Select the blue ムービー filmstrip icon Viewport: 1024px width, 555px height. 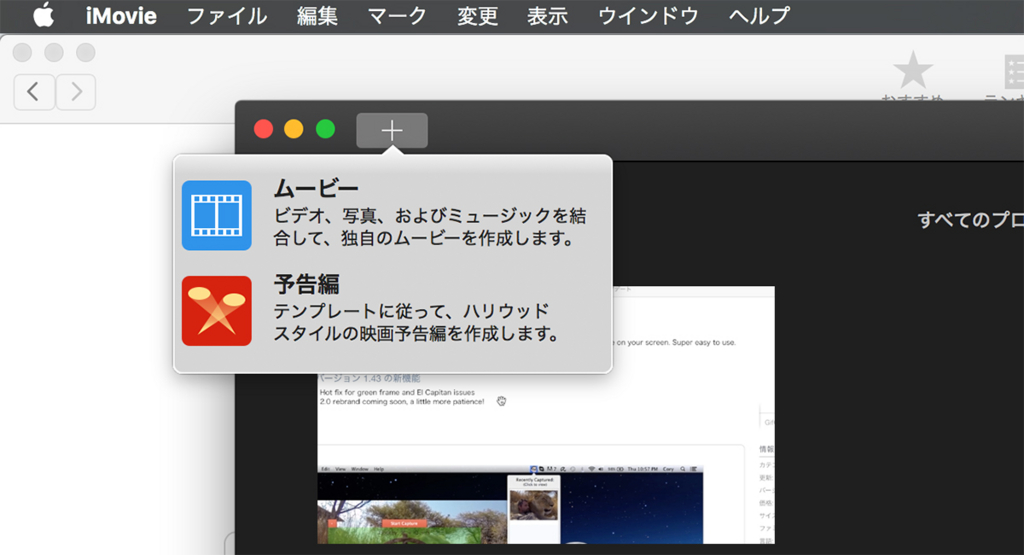point(217,215)
